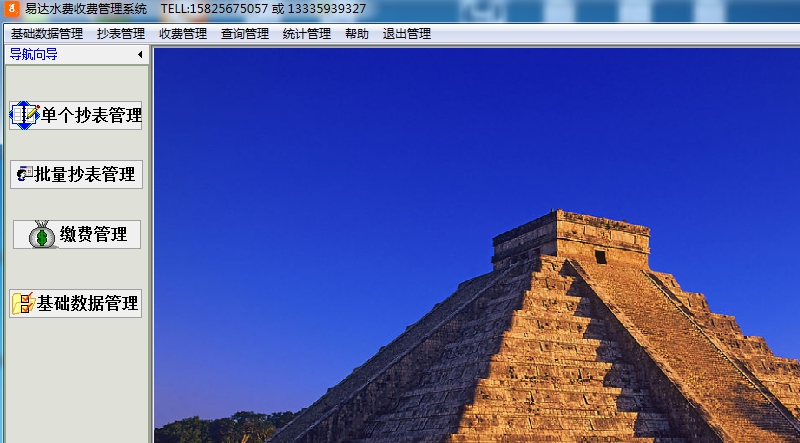Open the 抄表管理 menu

tap(121, 34)
